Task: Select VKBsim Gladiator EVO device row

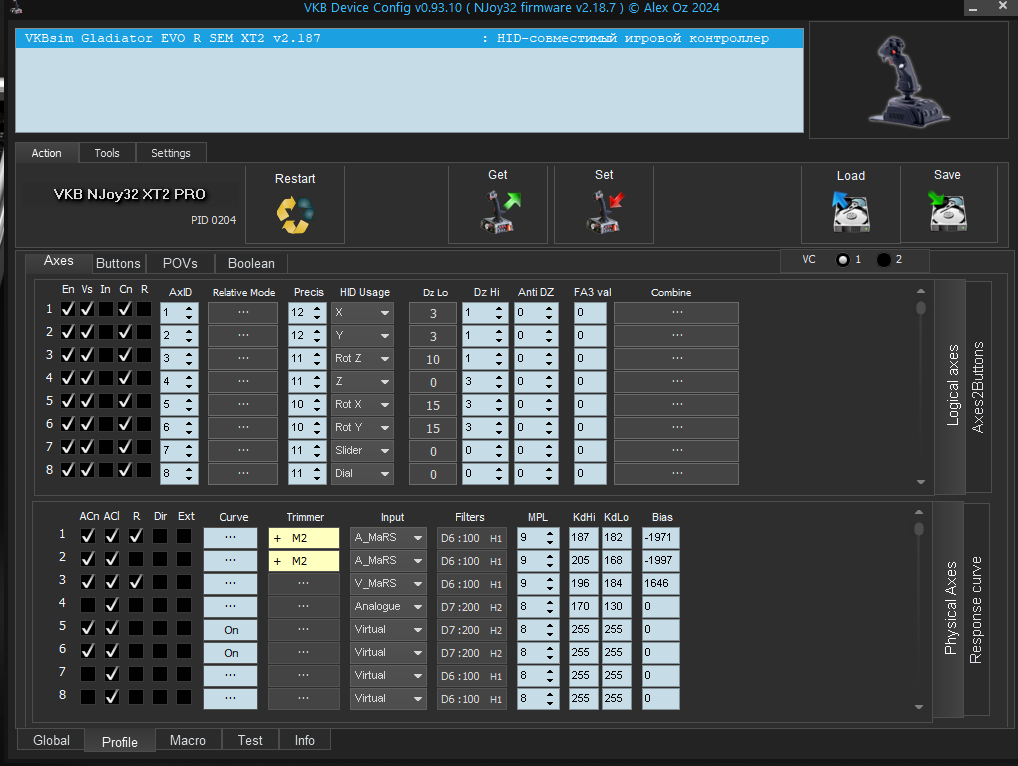Action: click(409, 38)
